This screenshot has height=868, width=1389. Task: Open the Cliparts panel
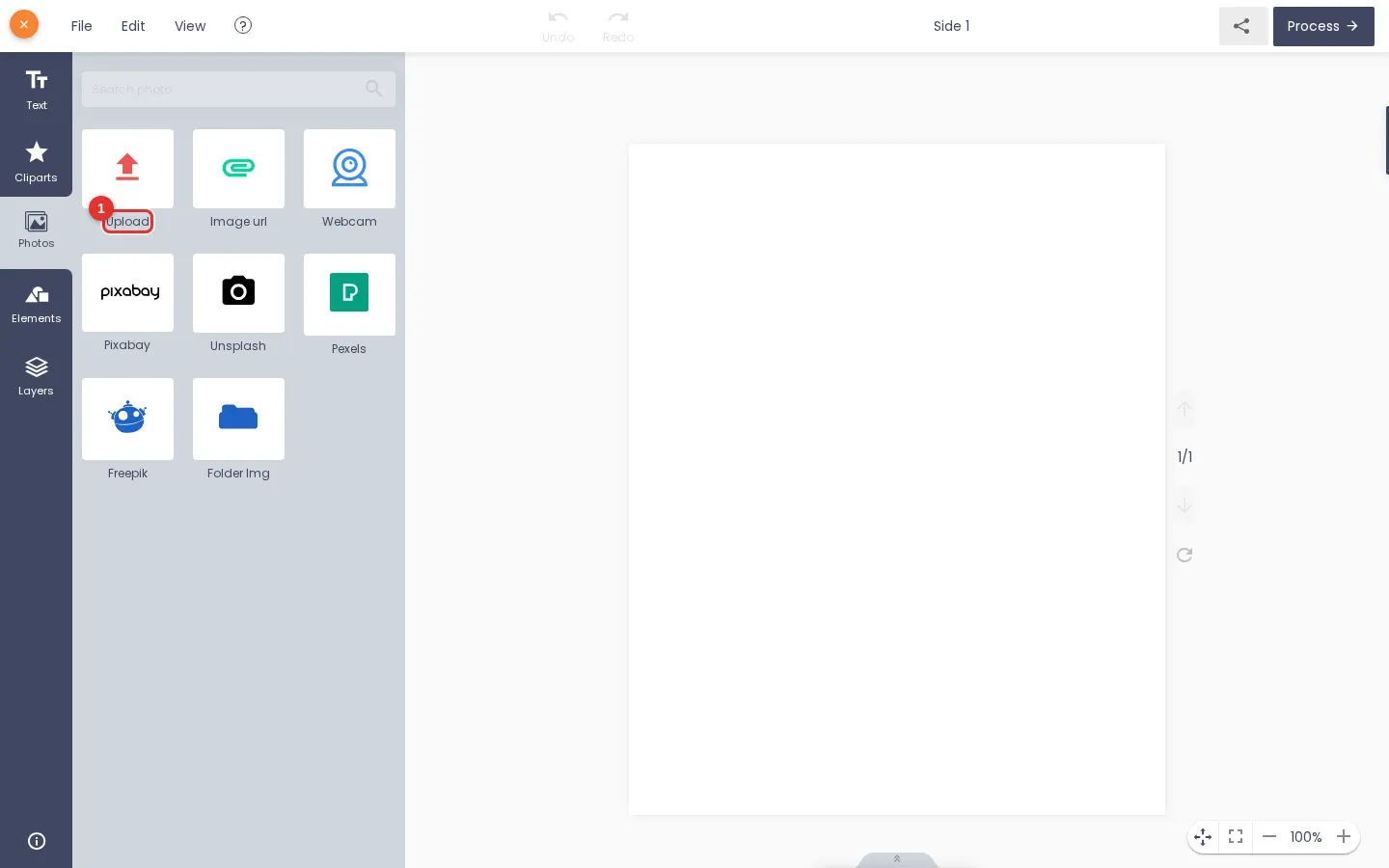(36, 161)
